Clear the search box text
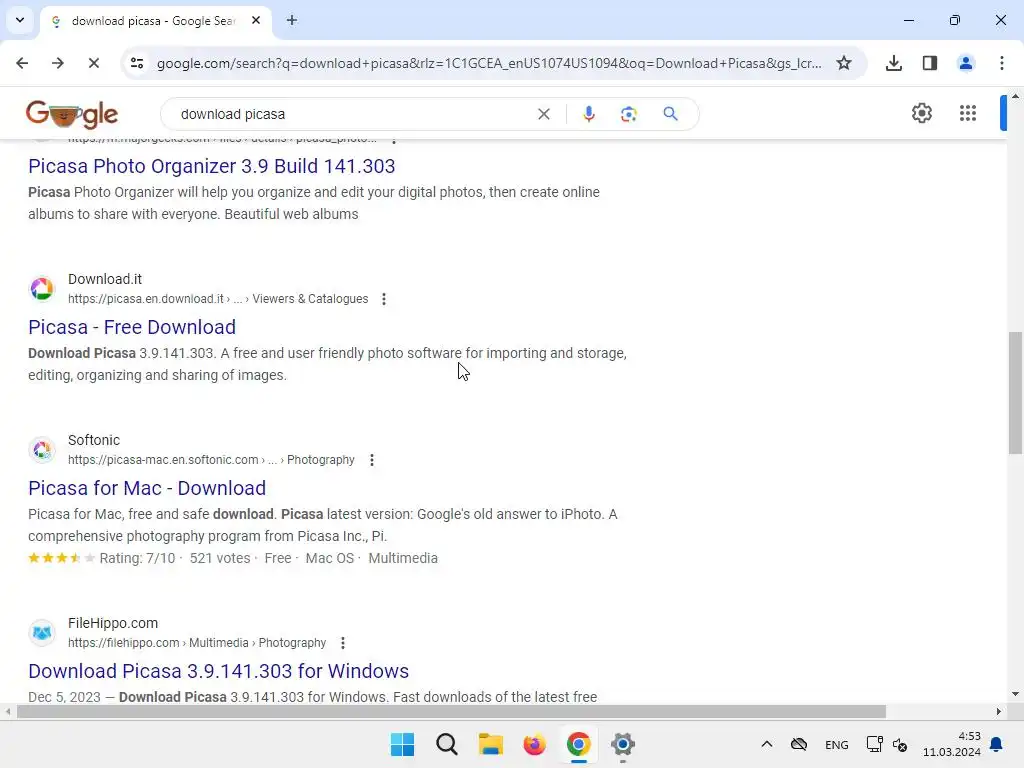The height and width of the screenshot is (768, 1024). coord(543,114)
